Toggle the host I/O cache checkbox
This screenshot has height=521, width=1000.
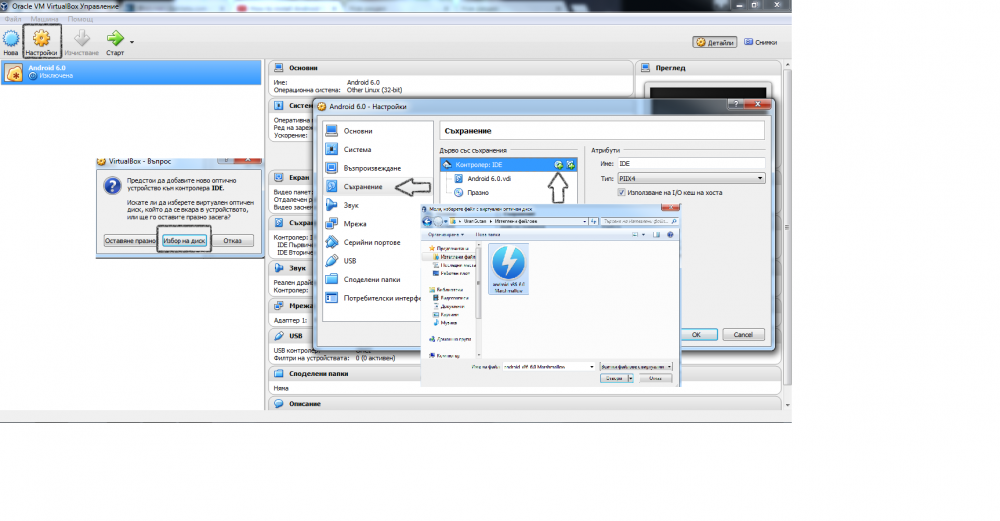coord(621,193)
